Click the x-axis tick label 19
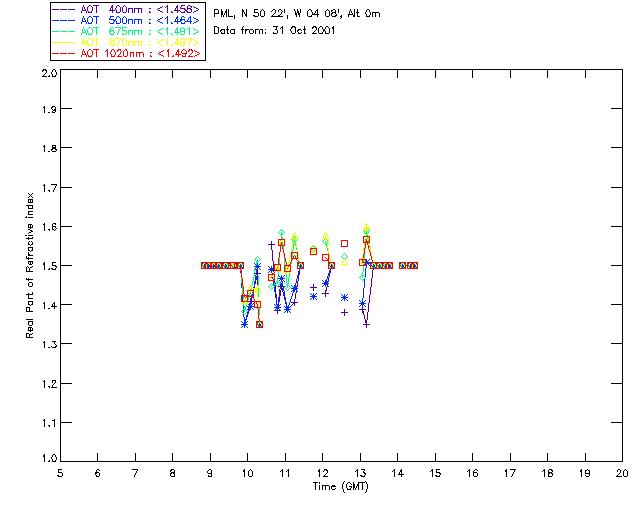 tap(585, 473)
